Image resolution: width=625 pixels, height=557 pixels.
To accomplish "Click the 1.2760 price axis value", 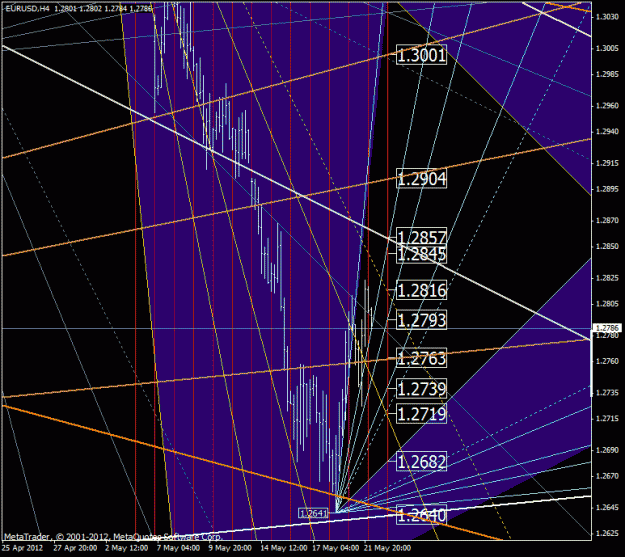I will [x=607, y=361].
